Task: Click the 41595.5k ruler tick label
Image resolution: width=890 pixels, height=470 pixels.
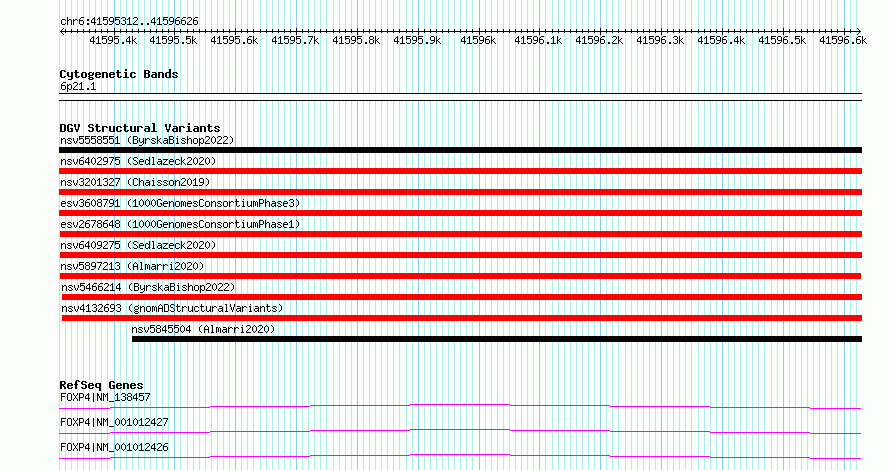Action: pos(173,40)
